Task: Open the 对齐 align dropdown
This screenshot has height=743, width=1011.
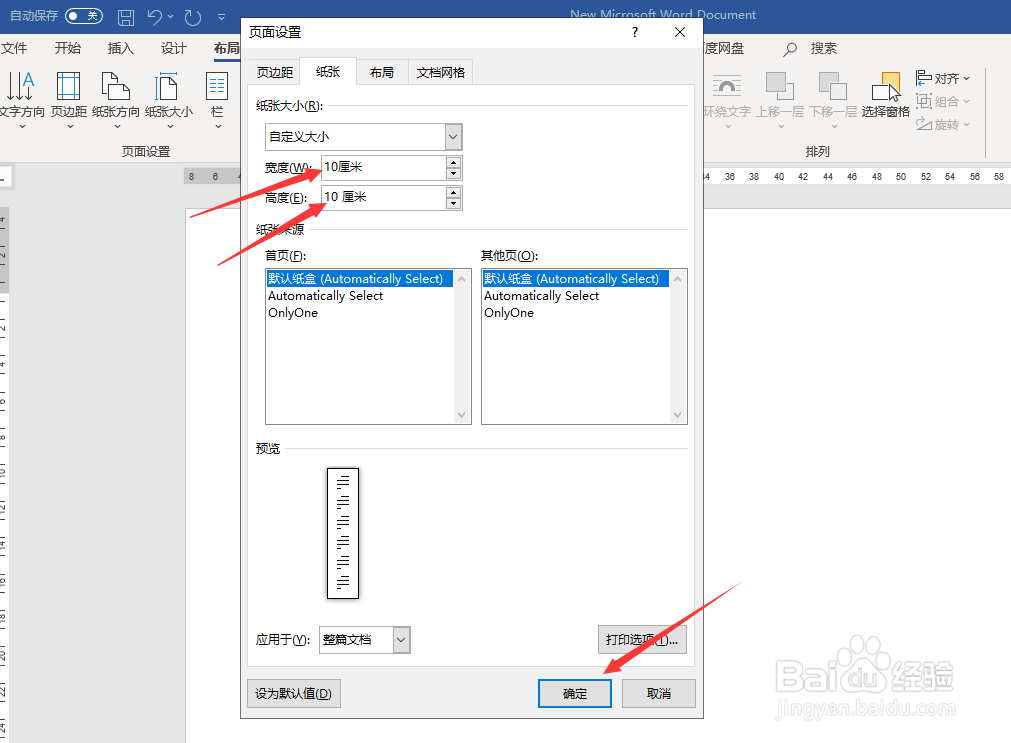Action: [x=943, y=78]
